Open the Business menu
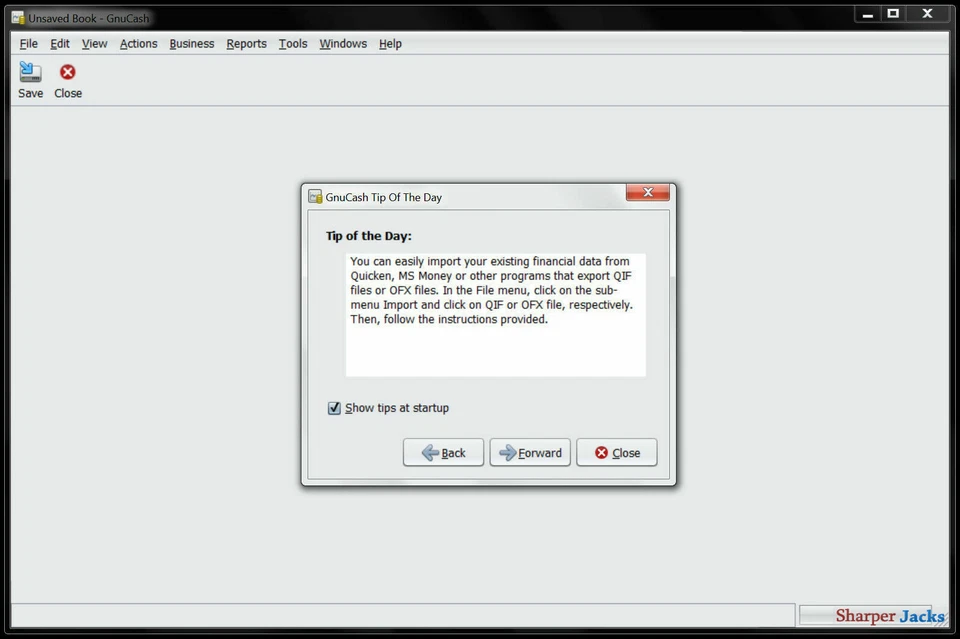This screenshot has height=639, width=960. pos(191,43)
